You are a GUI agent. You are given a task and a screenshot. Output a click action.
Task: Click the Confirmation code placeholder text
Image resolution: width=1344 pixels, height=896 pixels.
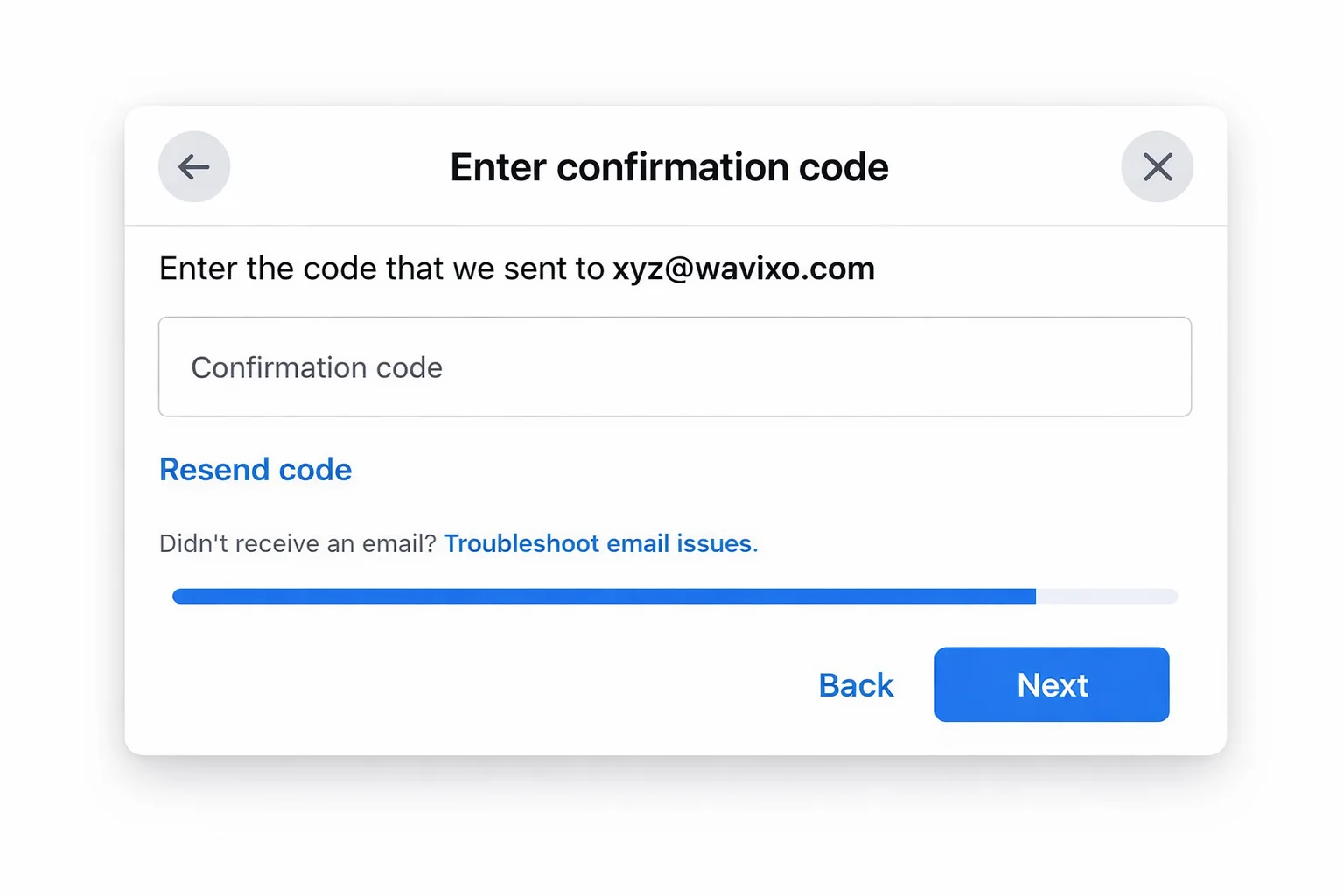pos(317,367)
